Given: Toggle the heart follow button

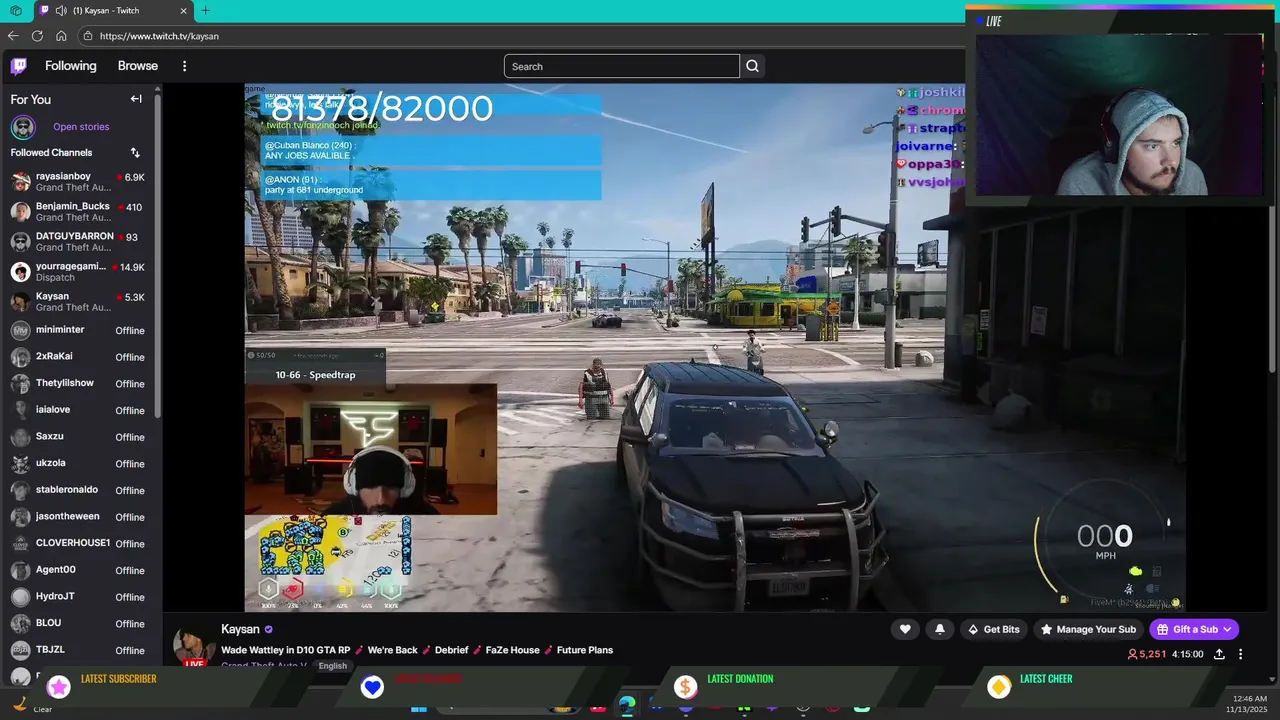Looking at the screenshot, I should tap(905, 629).
